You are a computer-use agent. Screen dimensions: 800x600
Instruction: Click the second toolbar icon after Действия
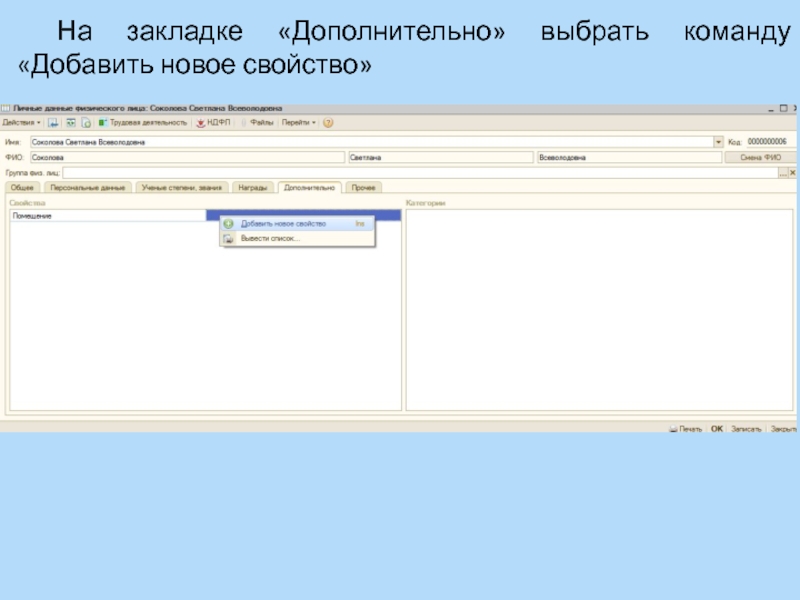(x=70, y=122)
